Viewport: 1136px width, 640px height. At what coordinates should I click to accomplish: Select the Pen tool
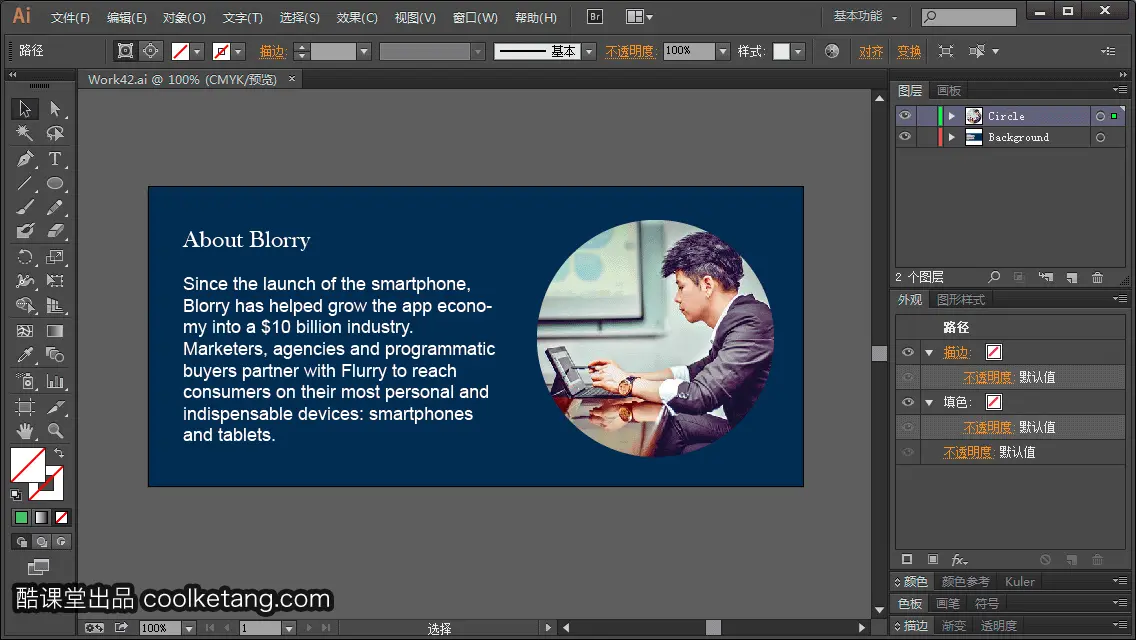tap(25, 159)
